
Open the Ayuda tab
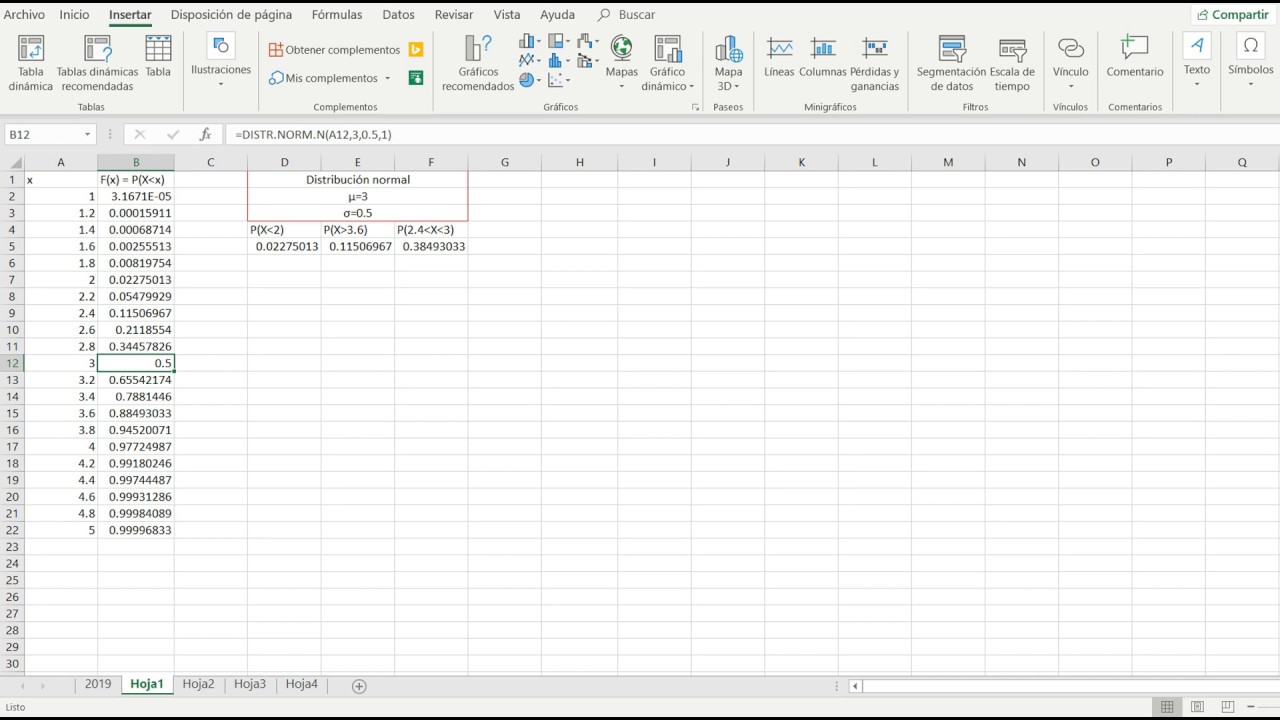[x=557, y=15]
